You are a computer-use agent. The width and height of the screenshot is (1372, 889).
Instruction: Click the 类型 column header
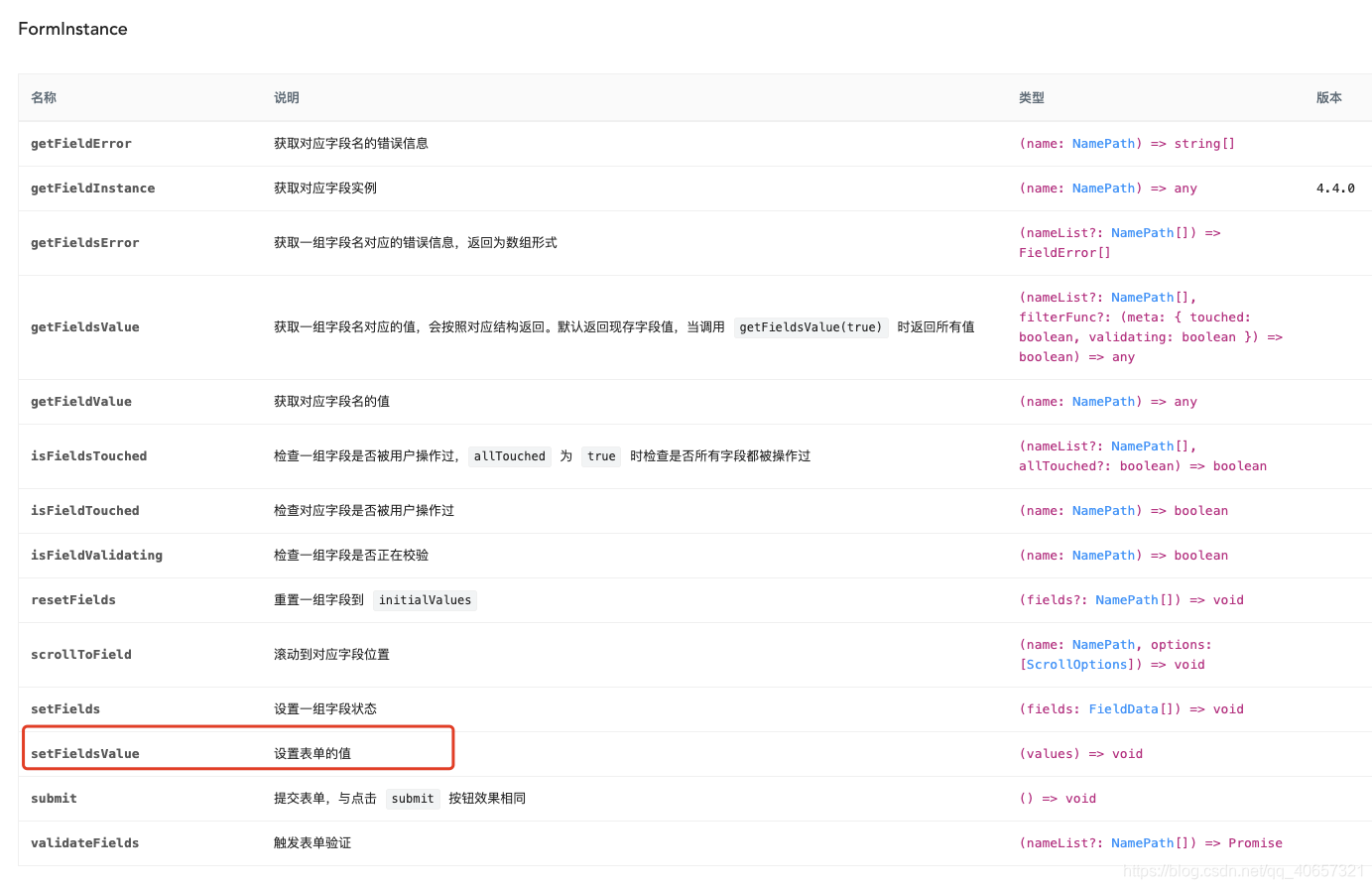[1032, 97]
